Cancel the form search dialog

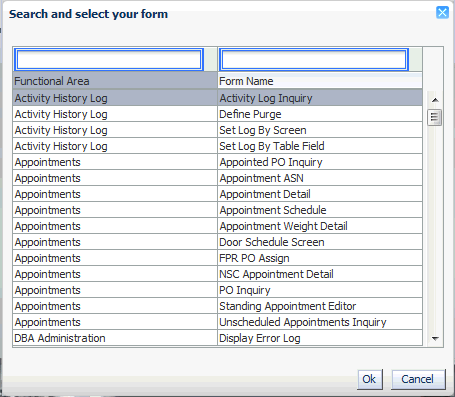(418, 379)
